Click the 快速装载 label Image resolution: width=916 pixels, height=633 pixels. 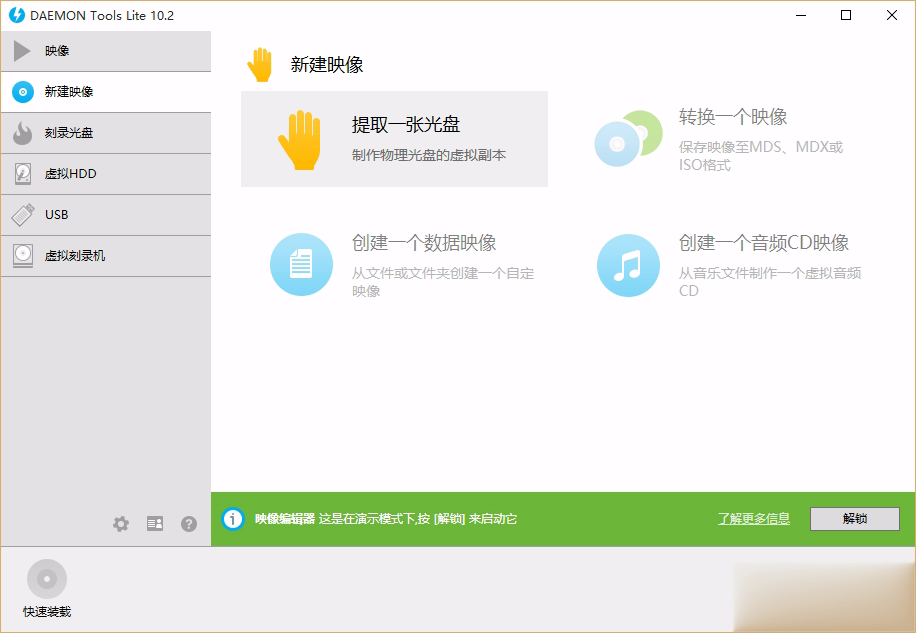click(x=47, y=611)
